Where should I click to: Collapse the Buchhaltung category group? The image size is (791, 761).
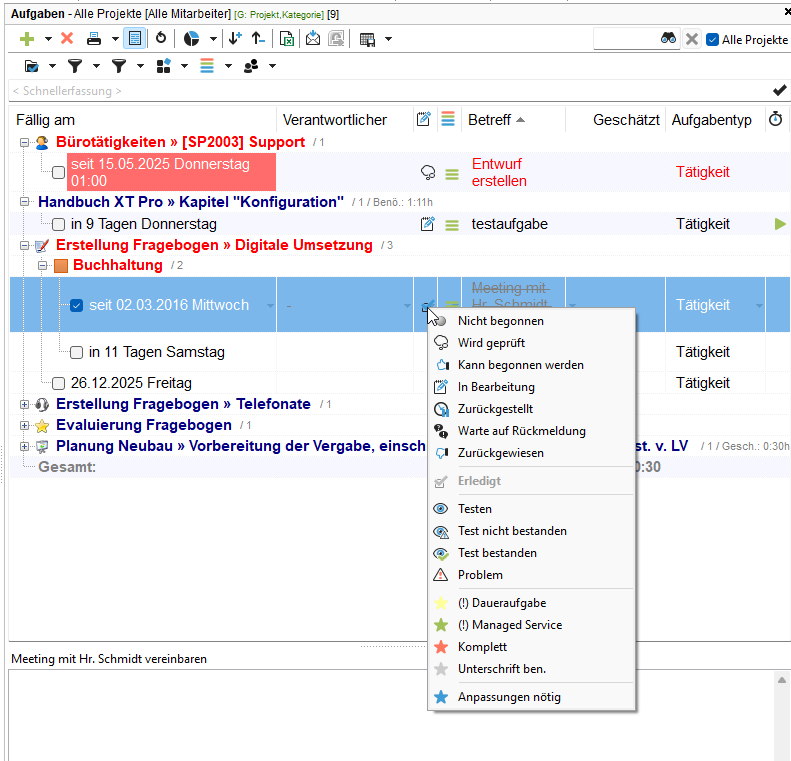43,265
